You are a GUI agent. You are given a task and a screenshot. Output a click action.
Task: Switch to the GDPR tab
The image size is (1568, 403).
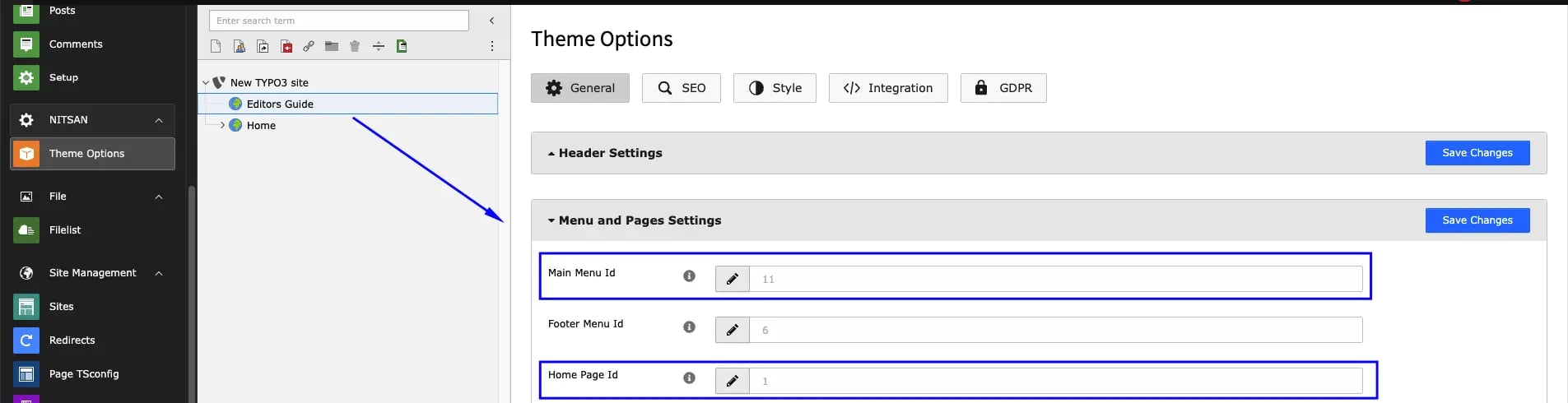click(x=1003, y=88)
